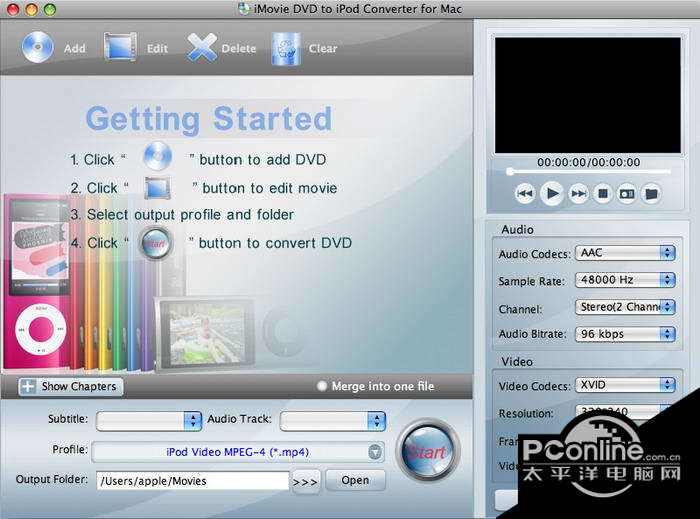
Task: Click the preview seek slider handle
Action: [x=510, y=171]
